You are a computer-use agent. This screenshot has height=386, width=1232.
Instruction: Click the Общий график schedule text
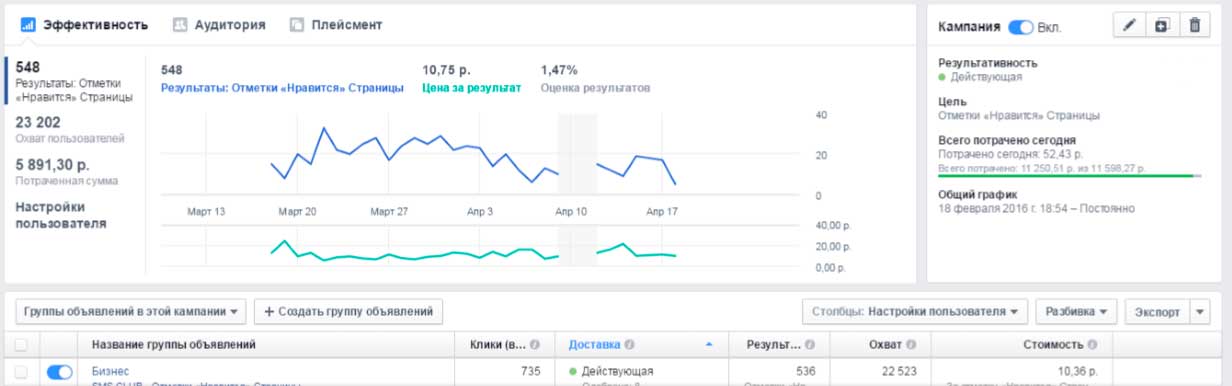(x=1036, y=209)
